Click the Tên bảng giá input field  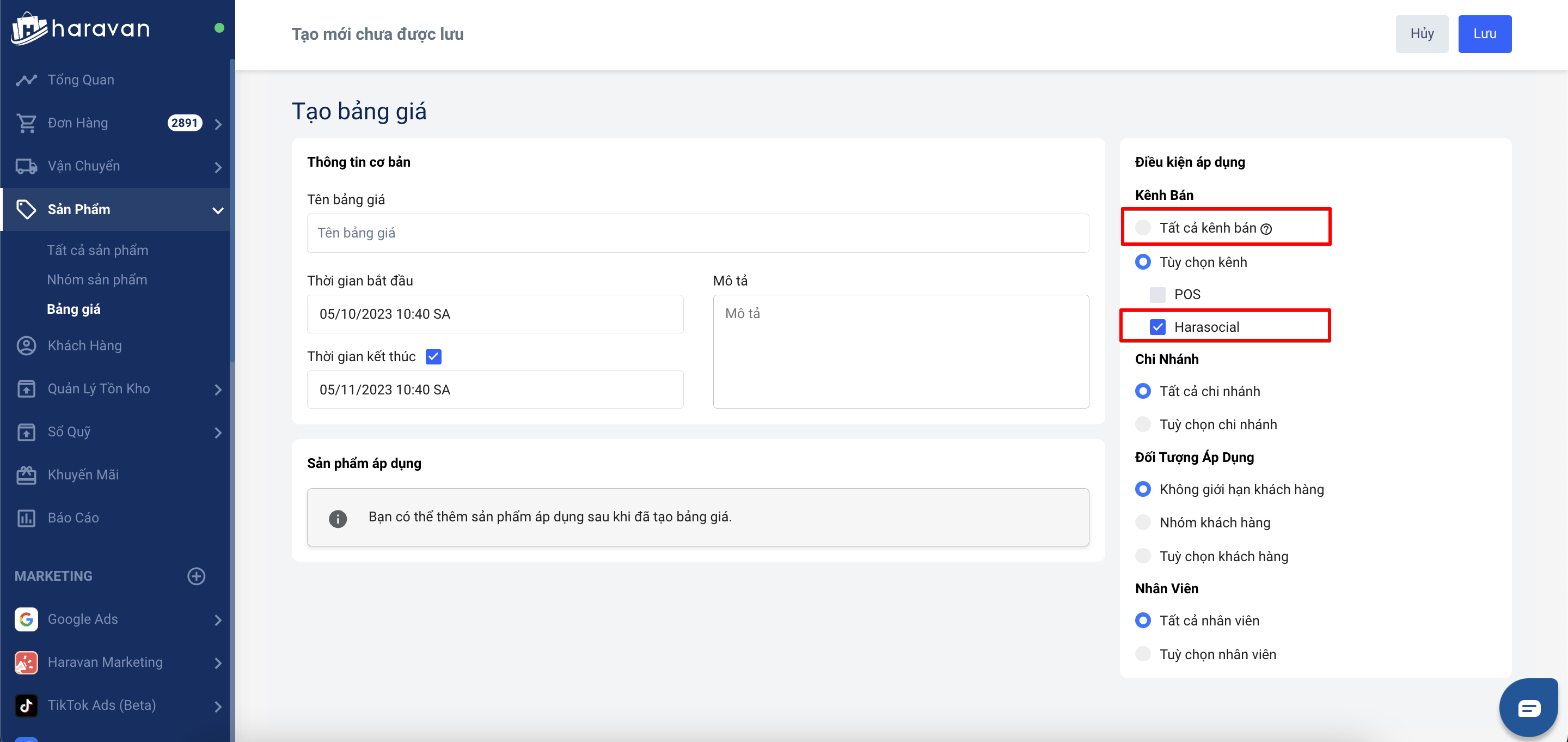tap(697, 233)
